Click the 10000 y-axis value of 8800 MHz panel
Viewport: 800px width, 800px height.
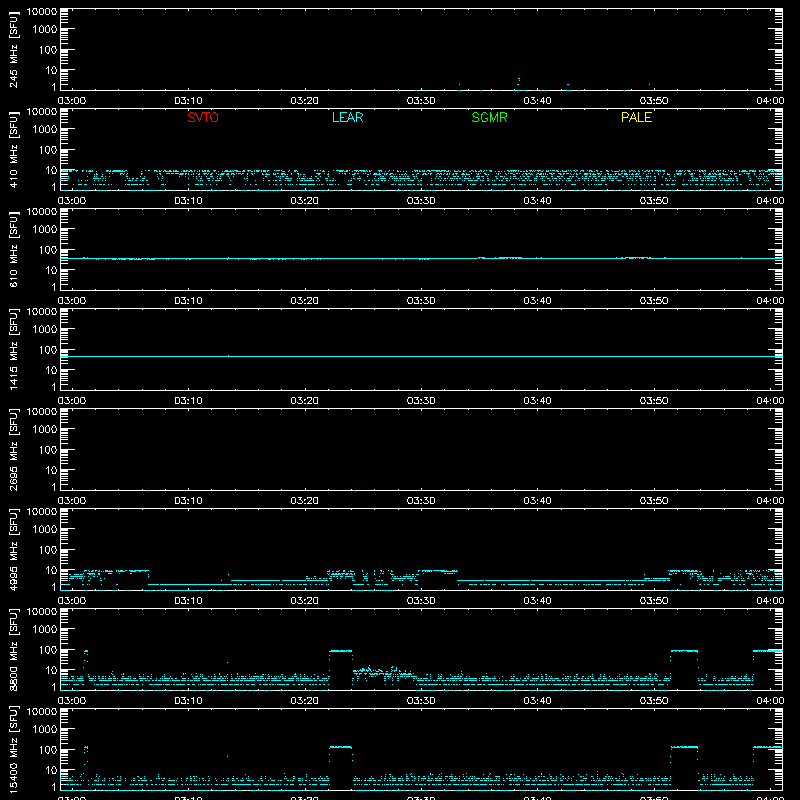pos(42,612)
